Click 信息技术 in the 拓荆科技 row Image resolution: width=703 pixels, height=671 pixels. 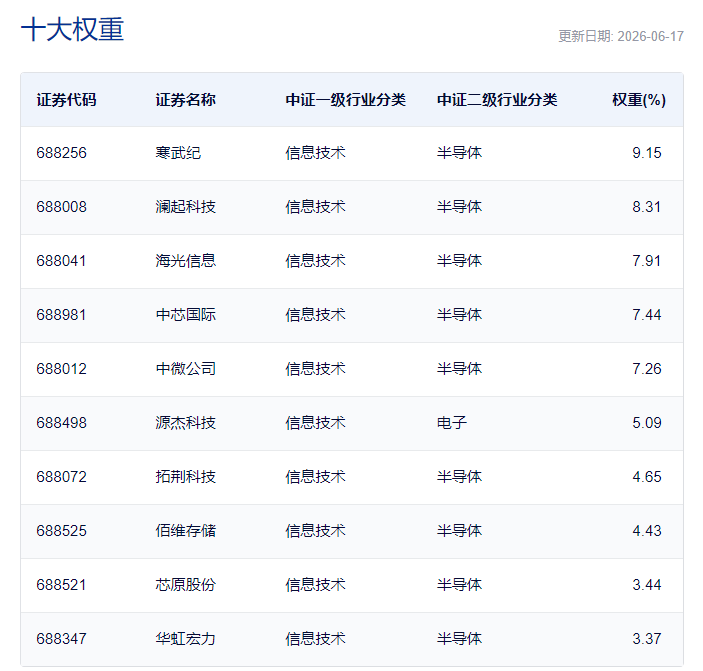(316, 477)
